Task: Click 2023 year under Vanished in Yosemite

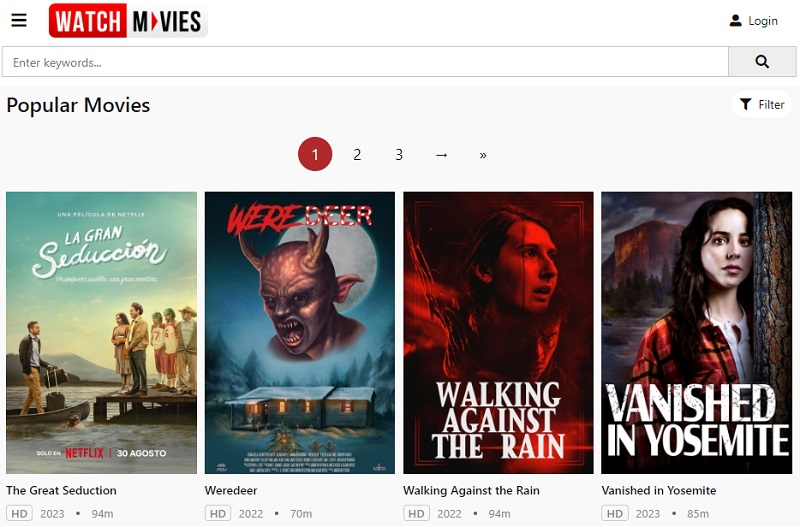Action: [647, 514]
